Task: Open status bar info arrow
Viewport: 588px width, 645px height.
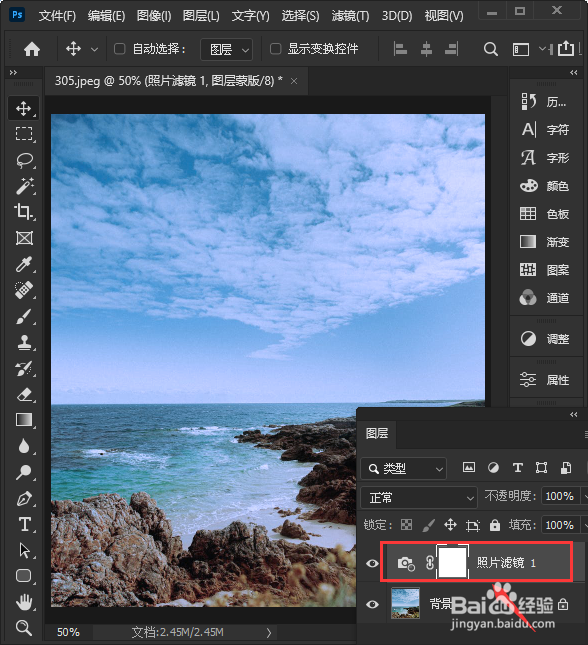Action: tap(269, 632)
